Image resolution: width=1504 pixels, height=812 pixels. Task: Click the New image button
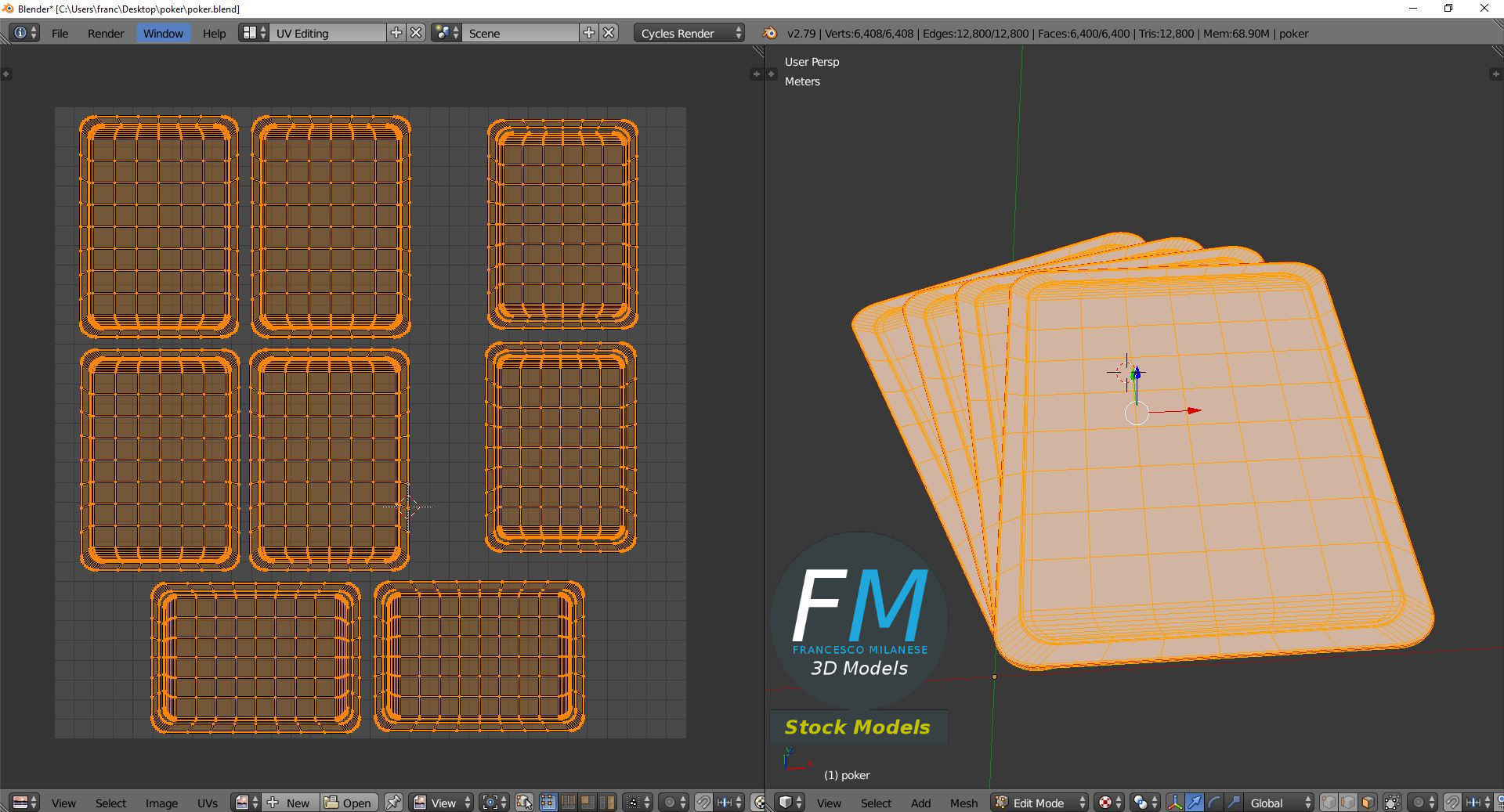click(291, 803)
